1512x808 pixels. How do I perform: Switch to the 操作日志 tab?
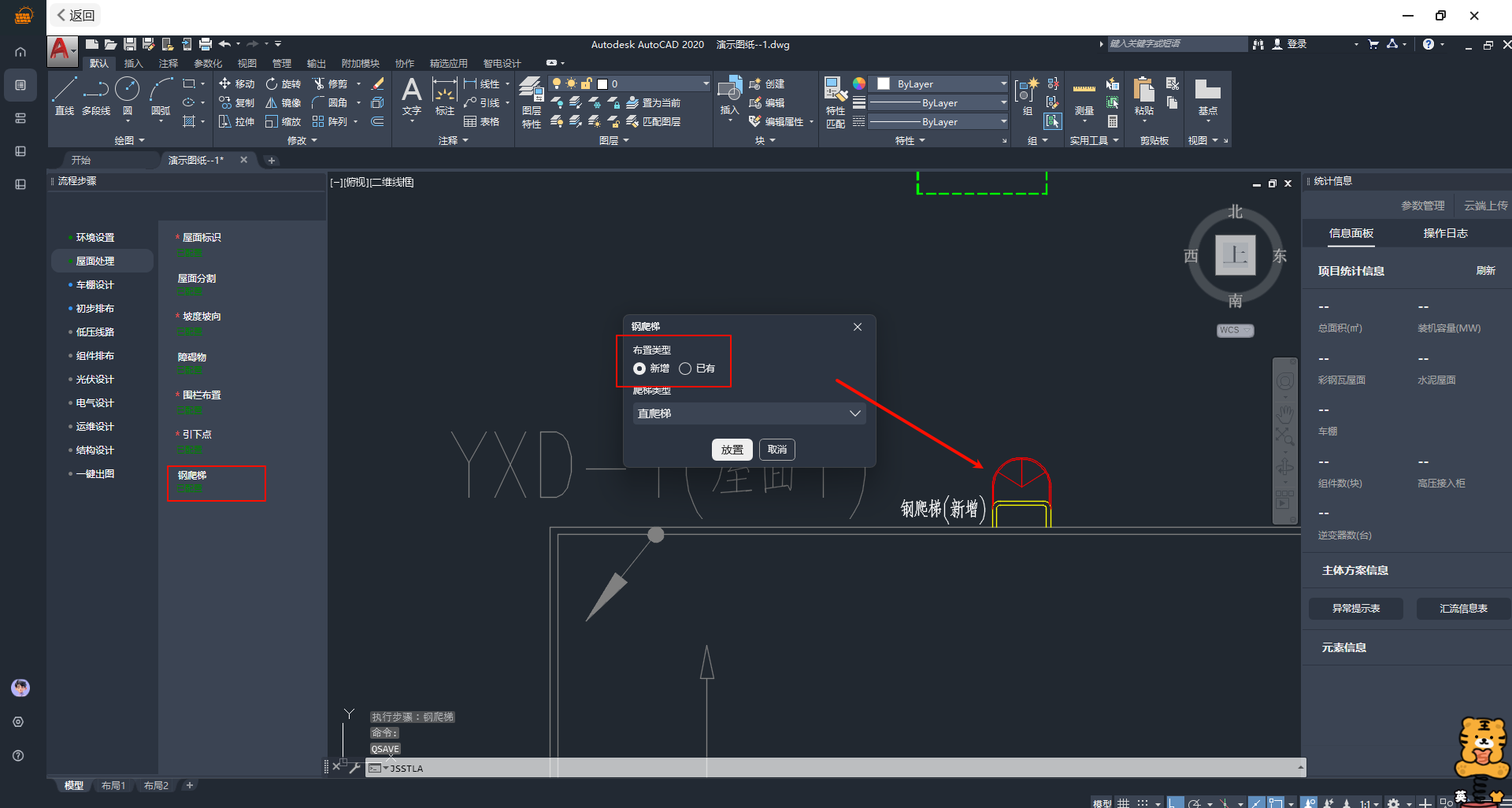click(x=1445, y=233)
